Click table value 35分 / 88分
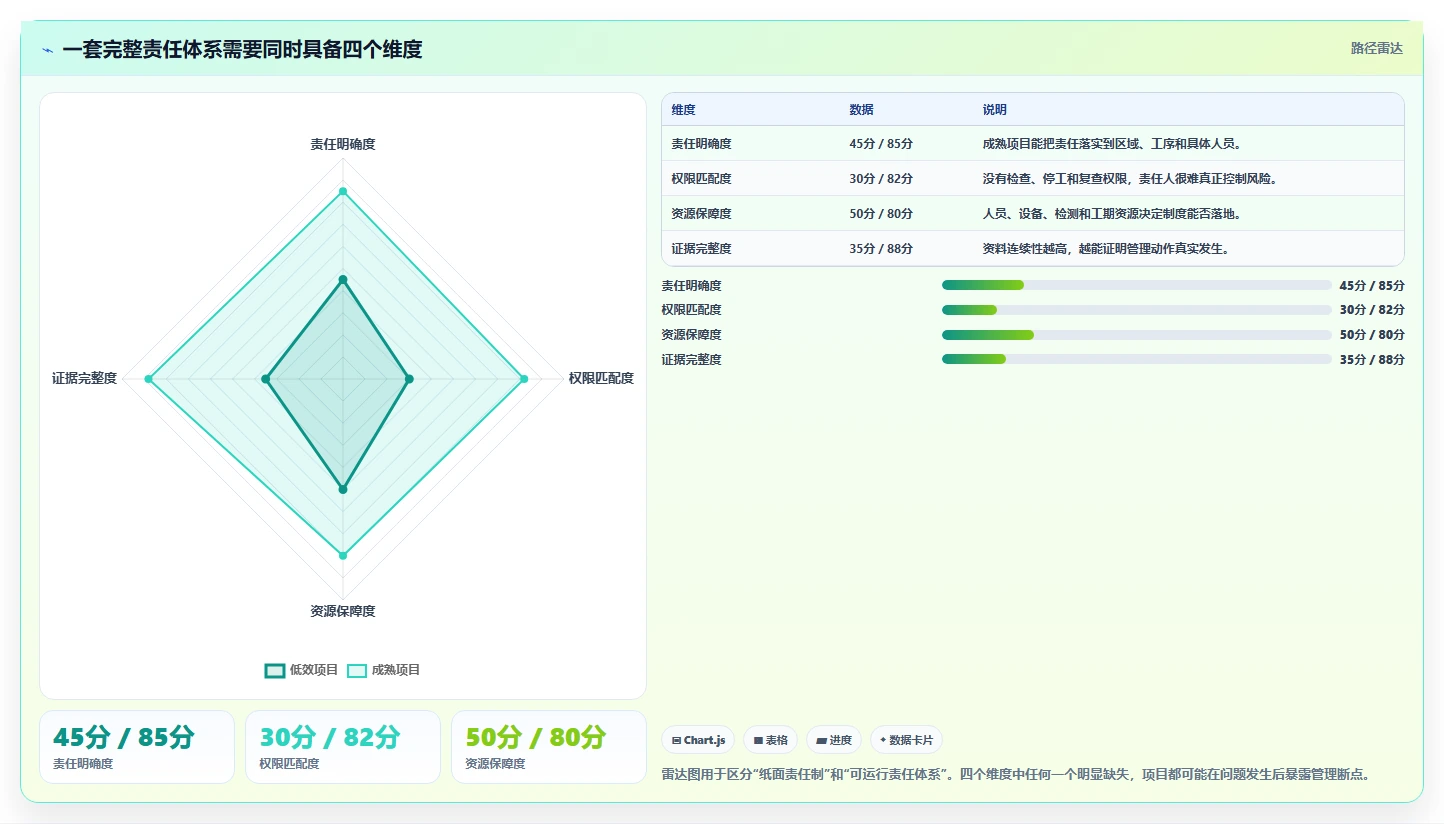Viewport: 1444px width, 824px height. pos(881,248)
